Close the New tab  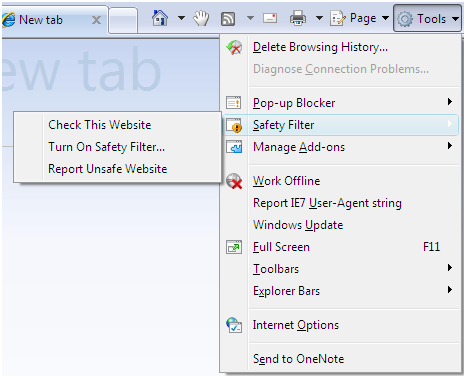pyautogui.click(x=96, y=20)
